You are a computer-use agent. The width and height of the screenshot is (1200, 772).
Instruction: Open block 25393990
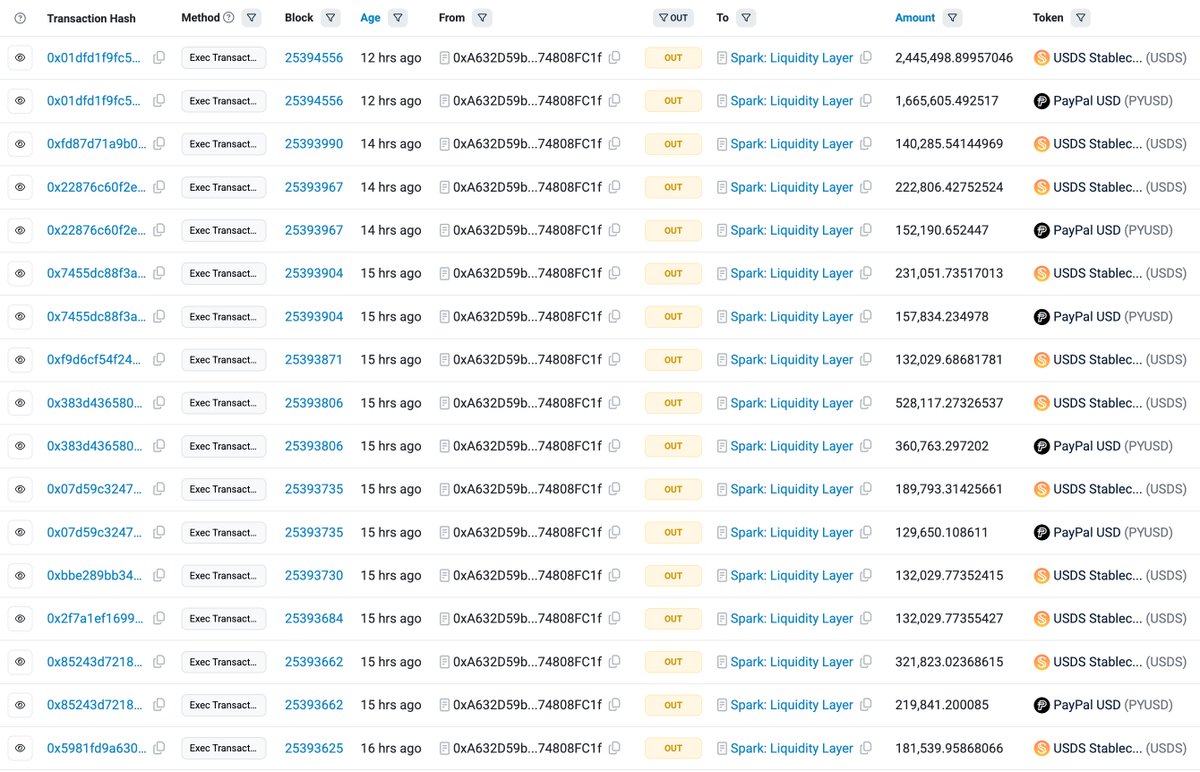click(314, 144)
